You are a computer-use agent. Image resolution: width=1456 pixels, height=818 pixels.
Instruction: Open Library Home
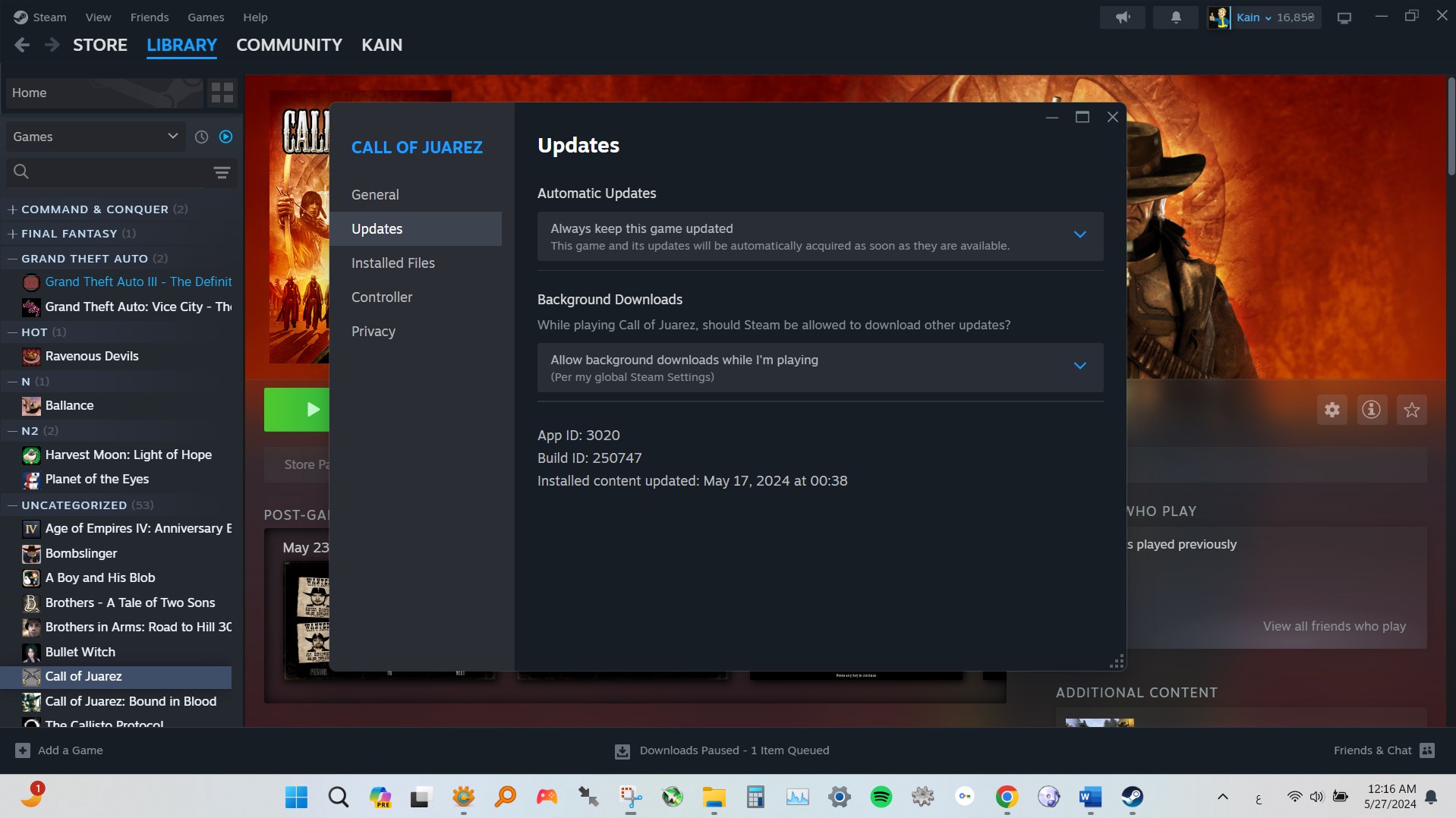click(105, 93)
